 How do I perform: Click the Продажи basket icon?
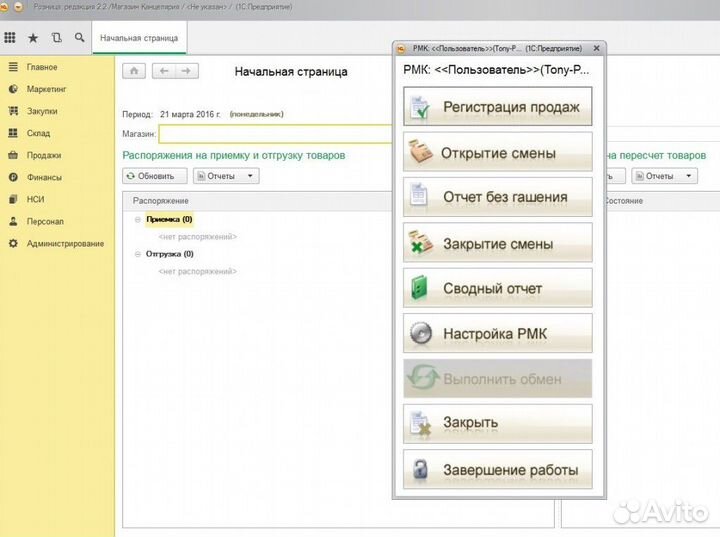(13, 155)
